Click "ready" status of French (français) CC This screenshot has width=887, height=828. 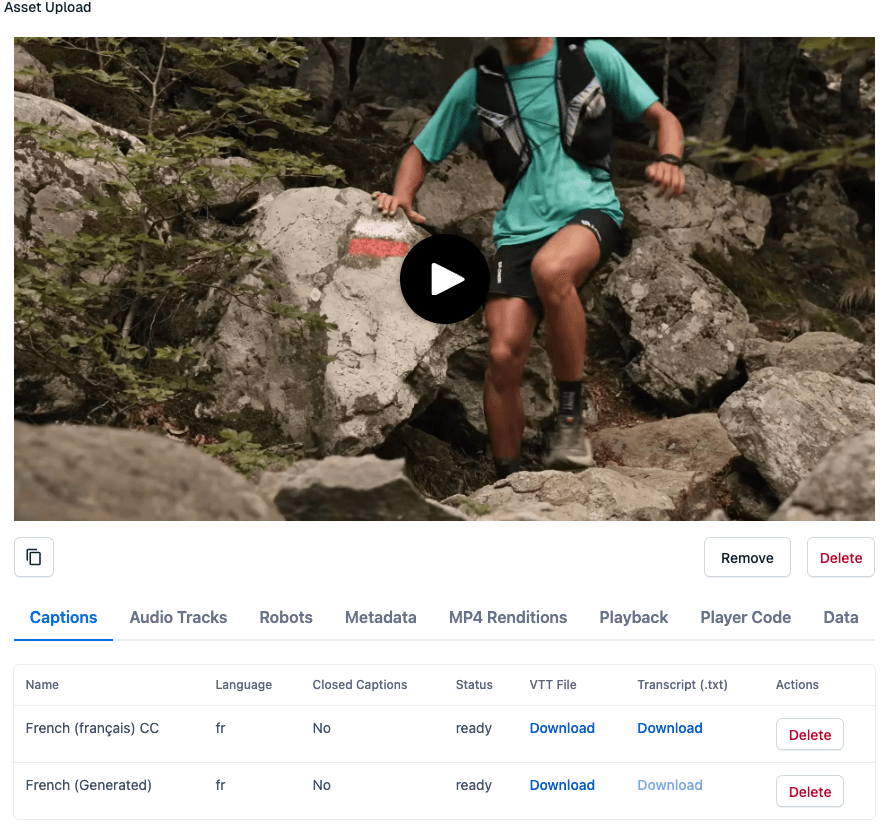point(473,728)
